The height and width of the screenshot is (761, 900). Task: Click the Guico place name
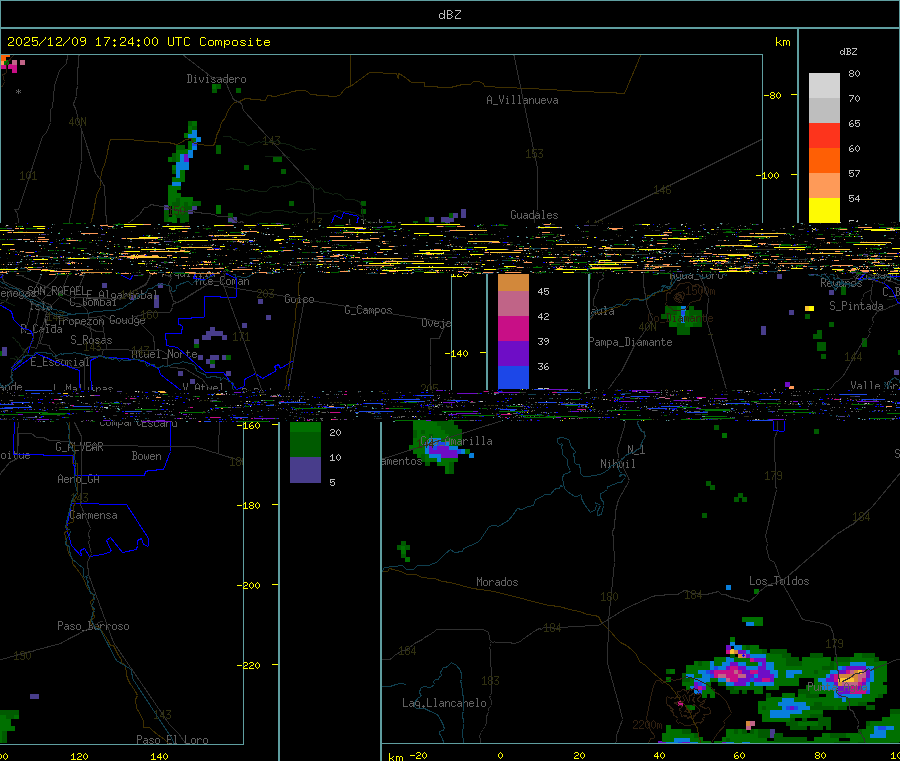[x=299, y=299]
